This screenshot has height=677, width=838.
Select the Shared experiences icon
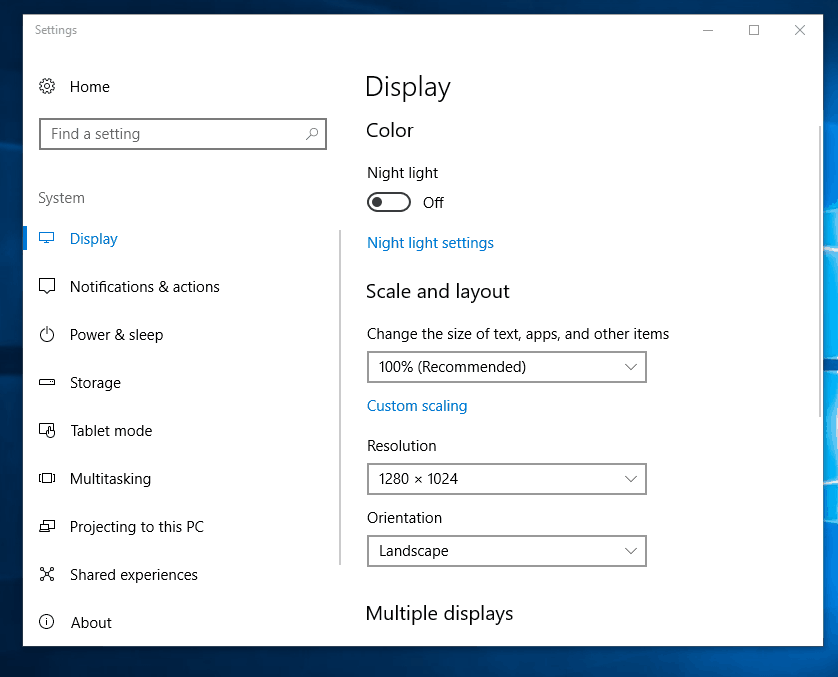[x=47, y=575]
